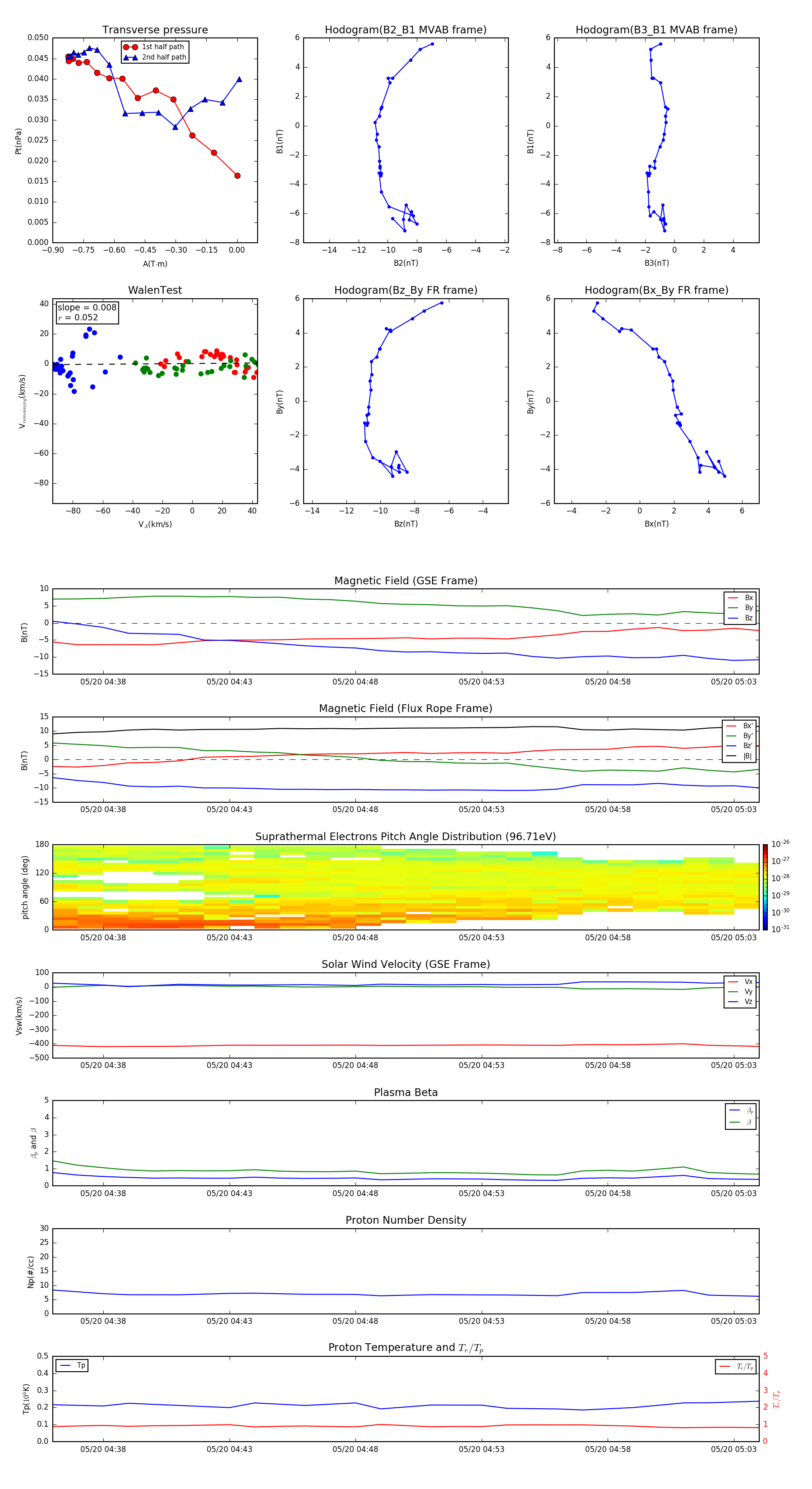The height and width of the screenshot is (1489, 812).
Task: Select the Tp legend entry
Action: click(x=72, y=1365)
